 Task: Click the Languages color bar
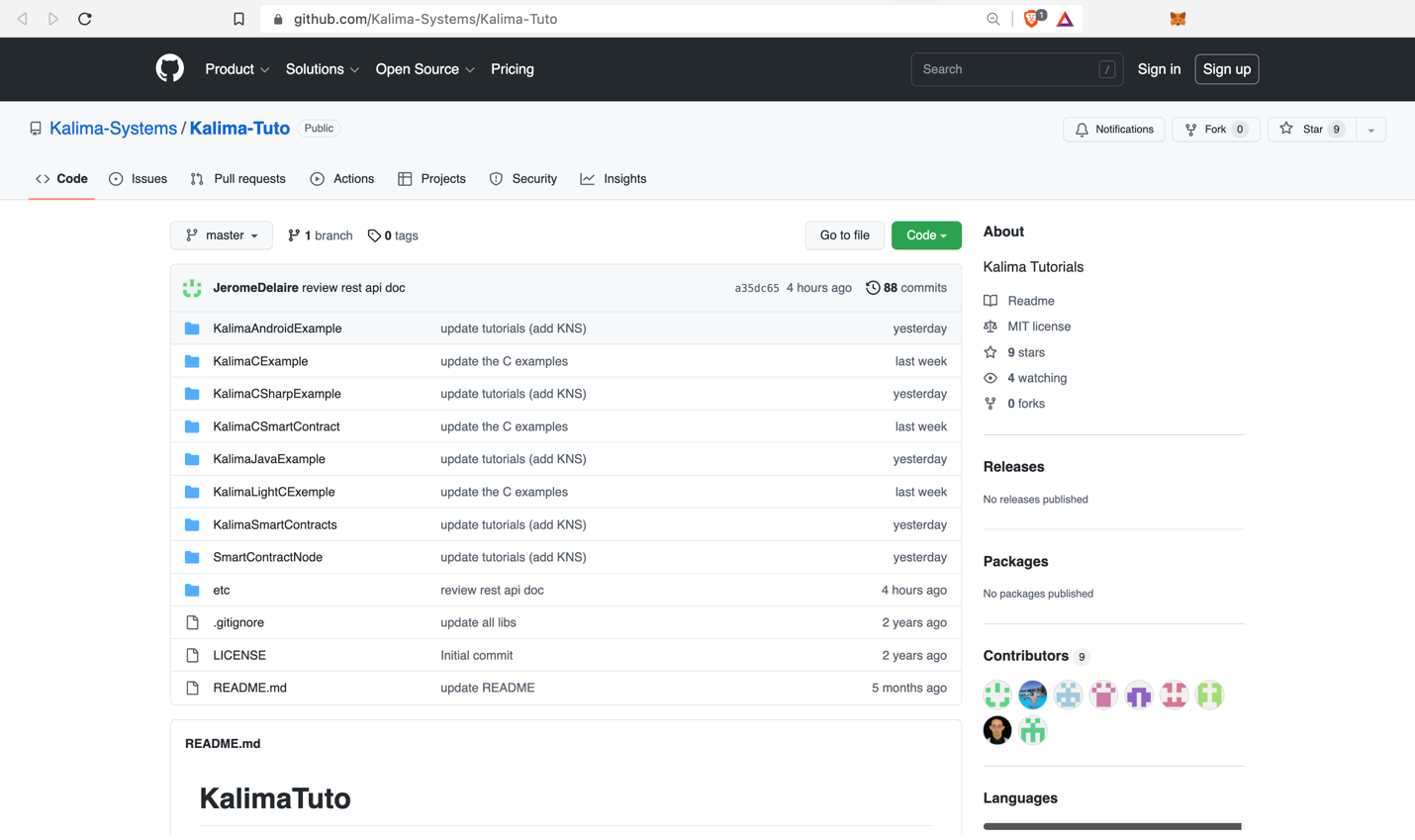click(x=1112, y=826)
